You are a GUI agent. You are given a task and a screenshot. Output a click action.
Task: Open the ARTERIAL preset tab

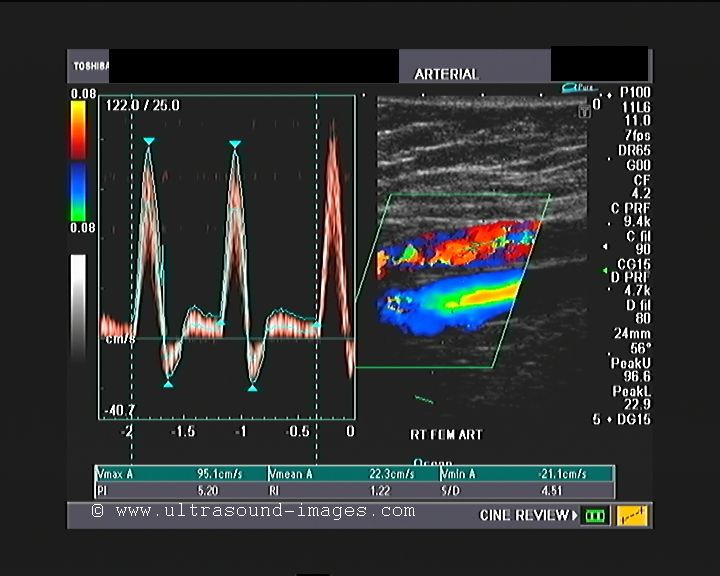tap(446, 74)
